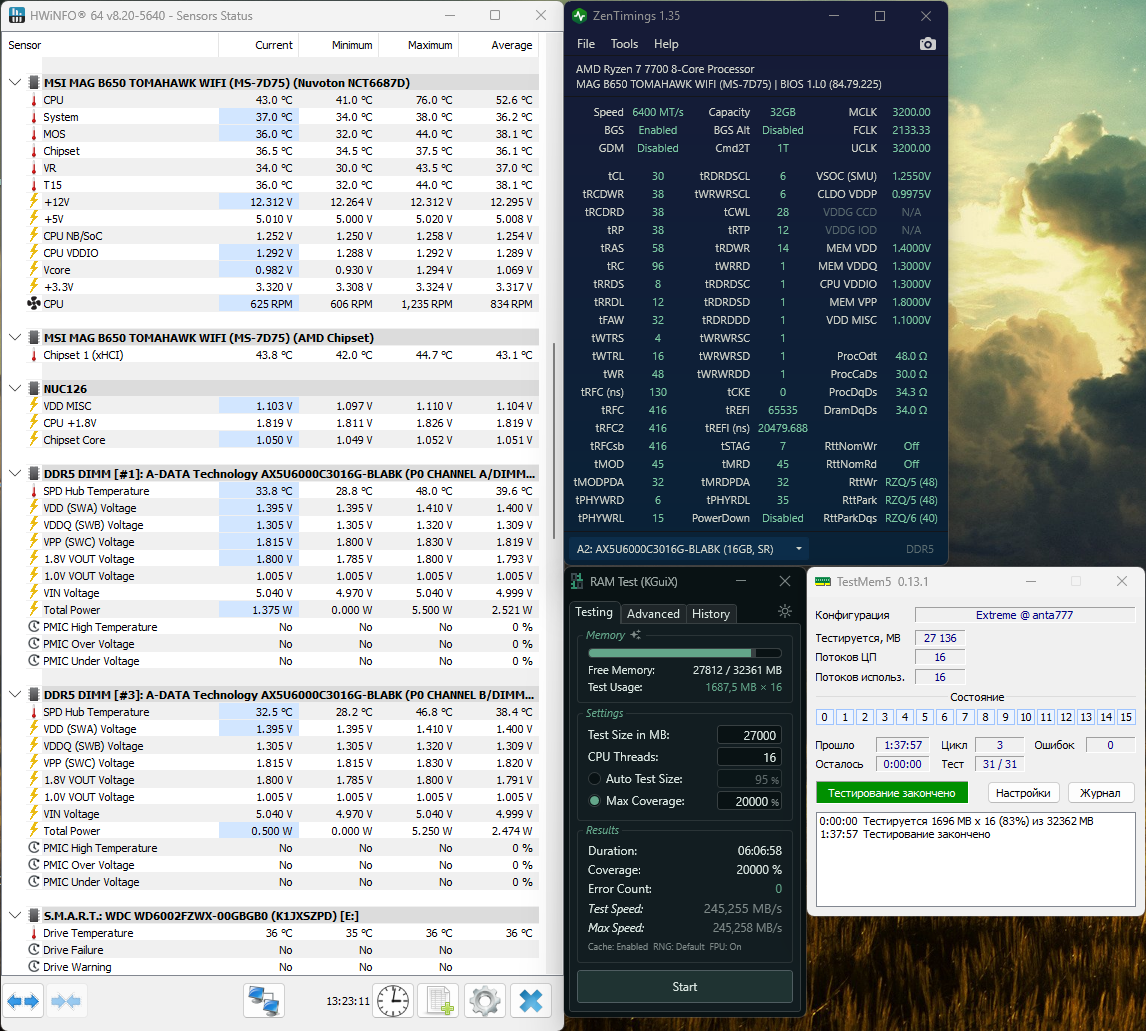Viewport: 1146px width, 1031px height.
Task: Open HWiNFO network remote monitors icon
Action: point(264,1001)
